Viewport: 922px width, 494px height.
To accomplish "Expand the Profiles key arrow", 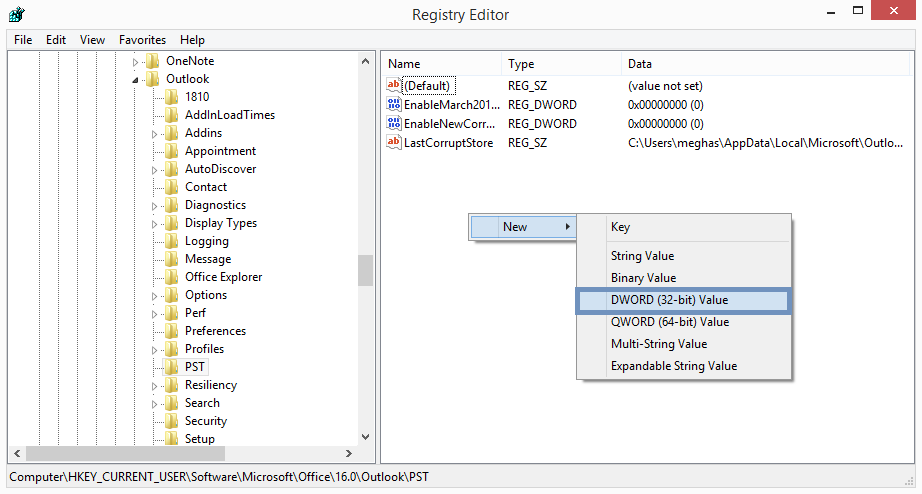I will pos(154,351).
